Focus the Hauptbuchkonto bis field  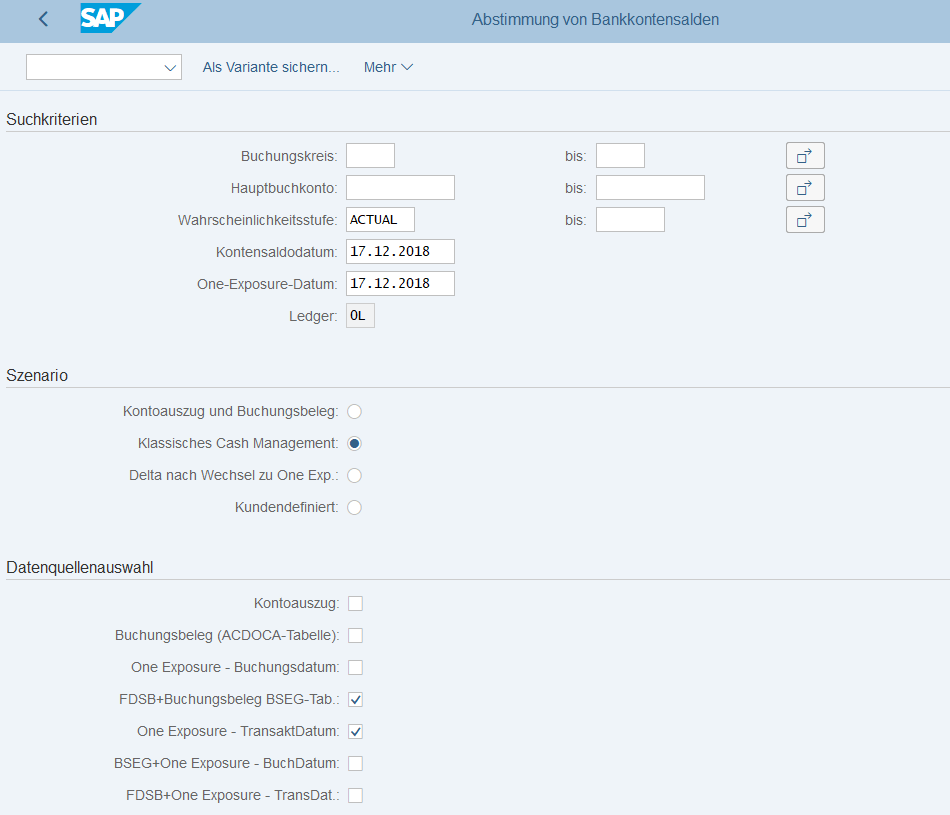coord(650,188)
